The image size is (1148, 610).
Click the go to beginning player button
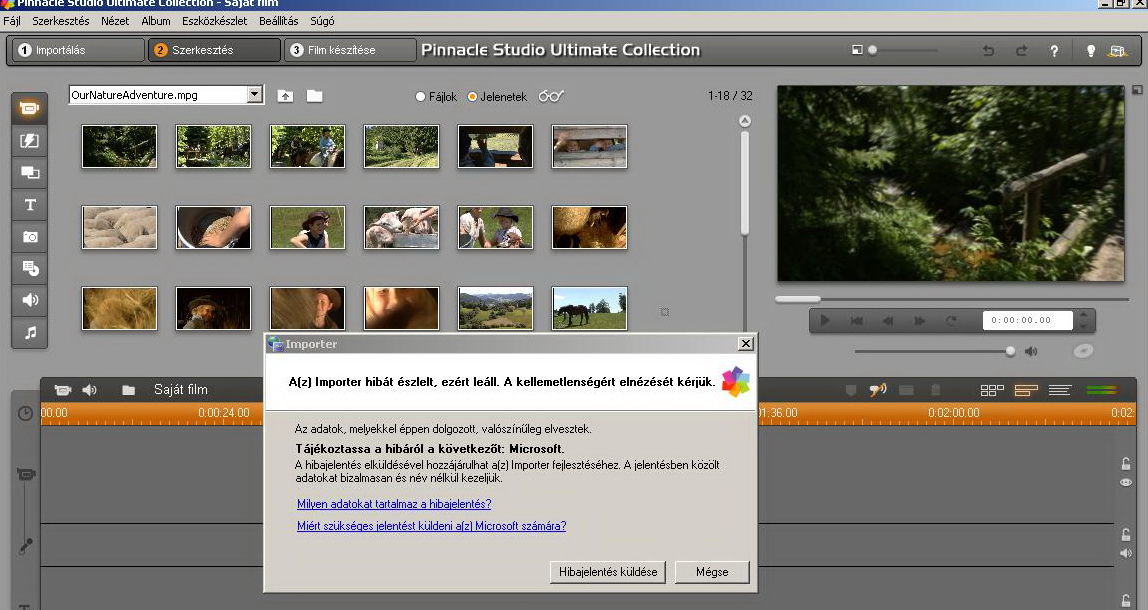[x=857, y=320]
